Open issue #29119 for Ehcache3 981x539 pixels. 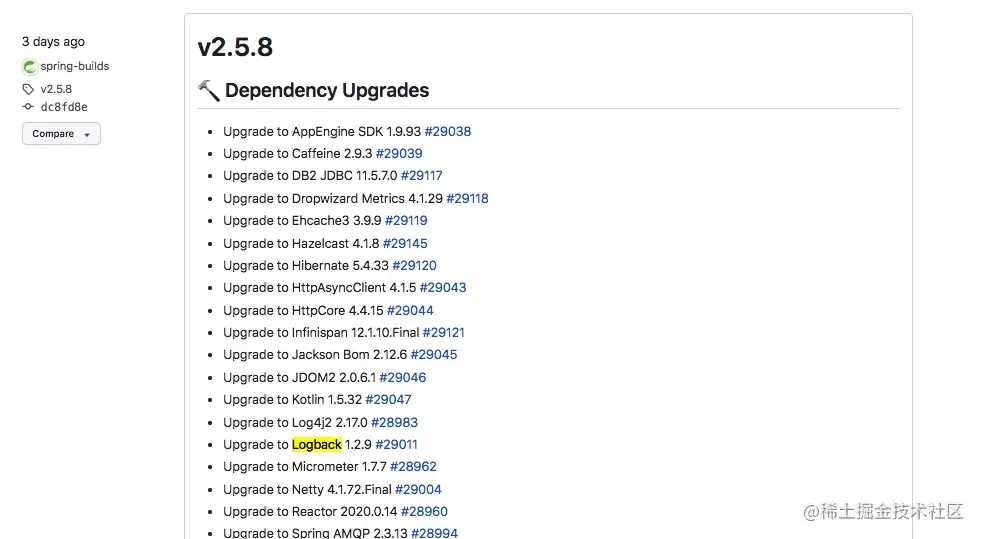point(406,221)
